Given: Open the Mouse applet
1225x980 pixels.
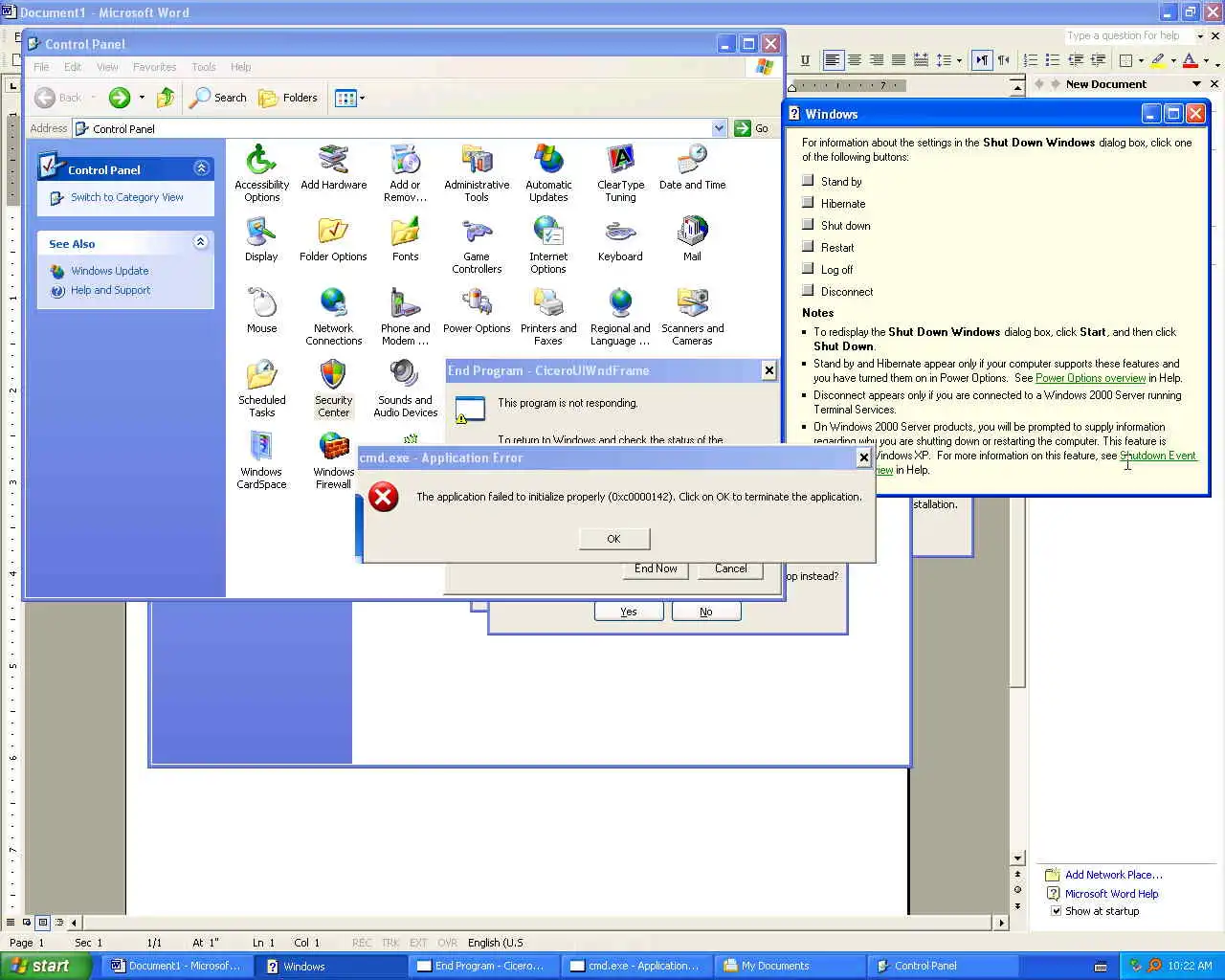Looking at the screenshot, I should pos(261,311).
